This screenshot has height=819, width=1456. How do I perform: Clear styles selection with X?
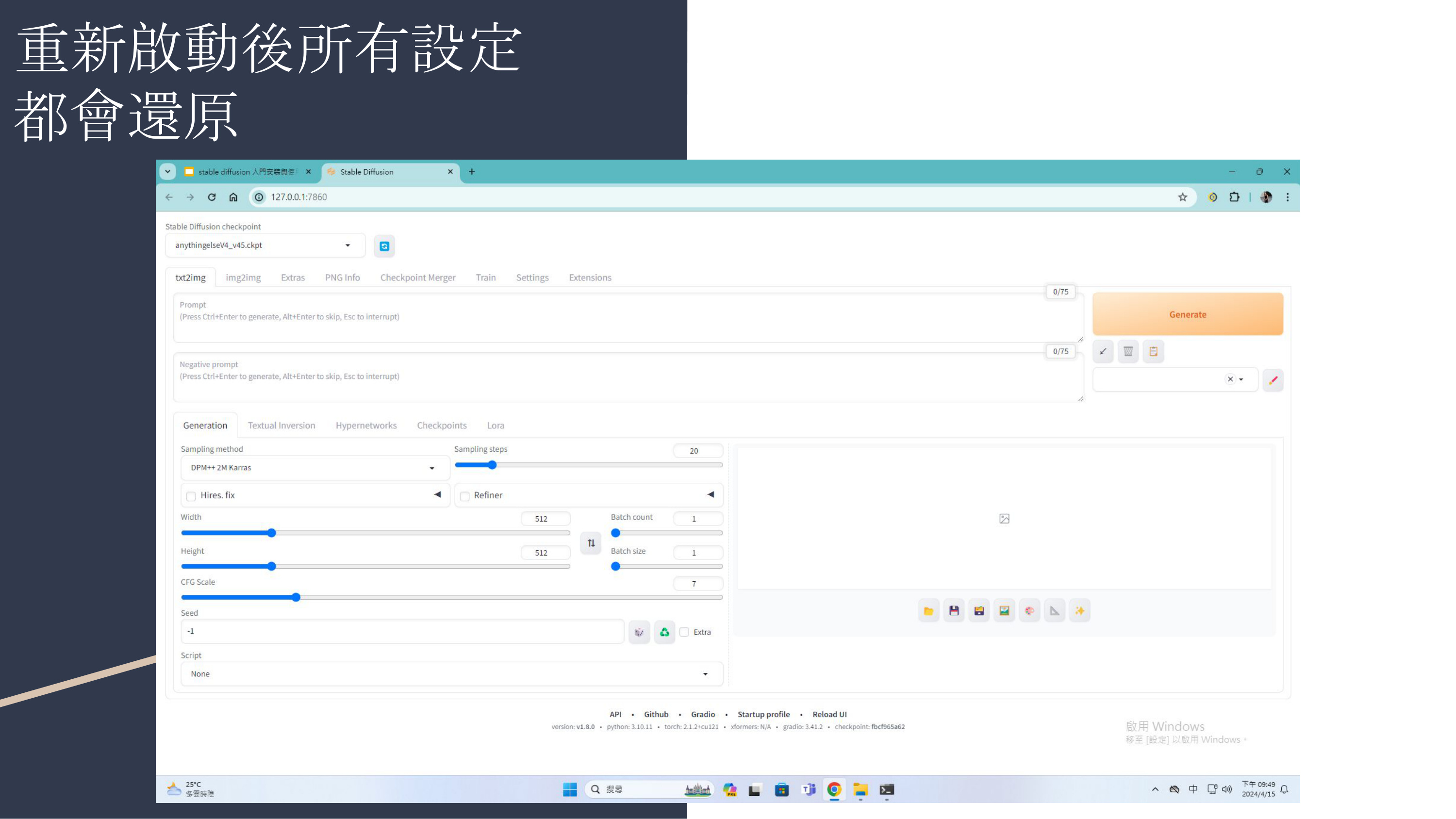pyautogui.click(x=1230, y=379)
